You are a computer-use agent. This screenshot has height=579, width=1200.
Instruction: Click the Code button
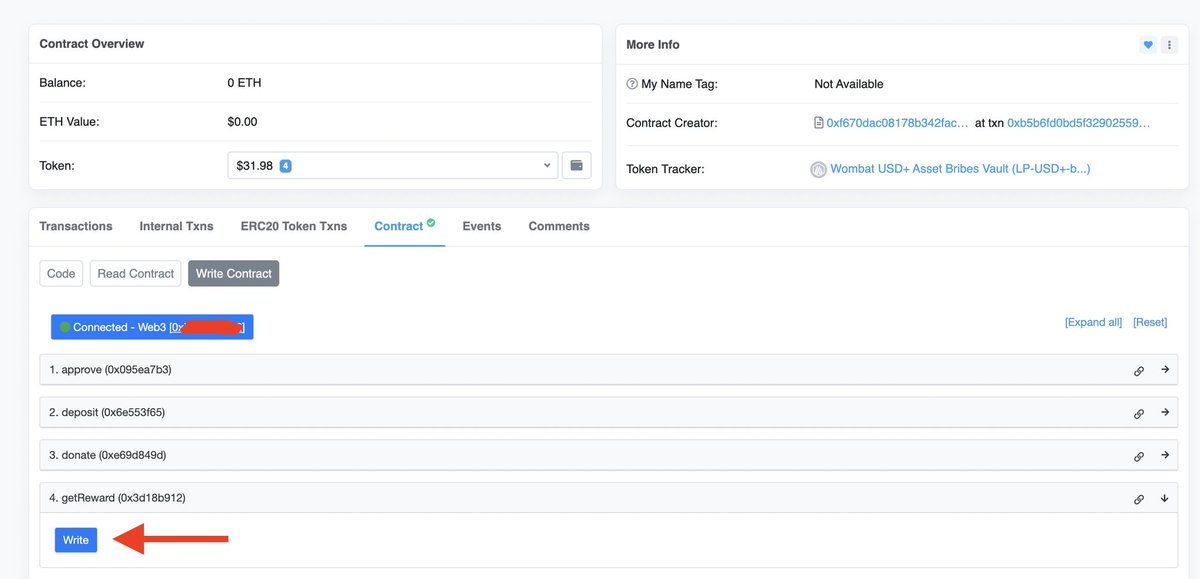[61, 273]
